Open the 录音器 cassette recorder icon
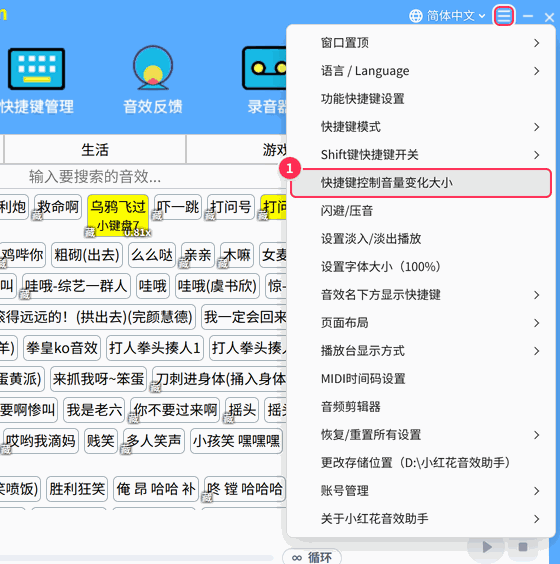Viewport: 560px width, 564px height. (x=265, y=68)
